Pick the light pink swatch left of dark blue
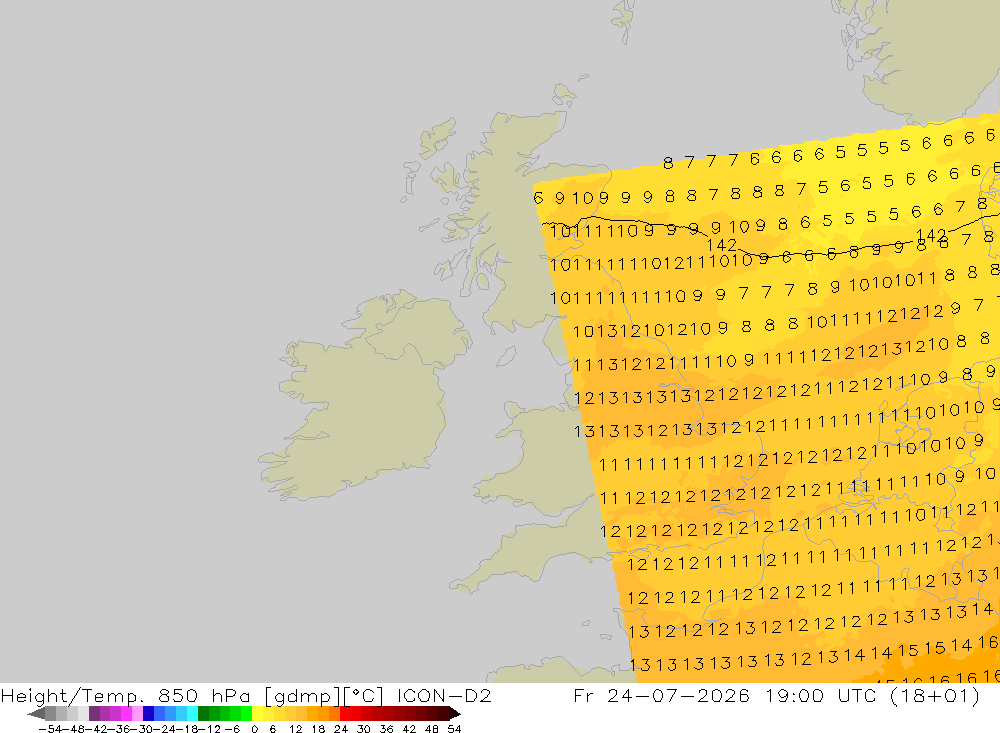Viewport: 1000px width, 733px height. pos(137,713)
